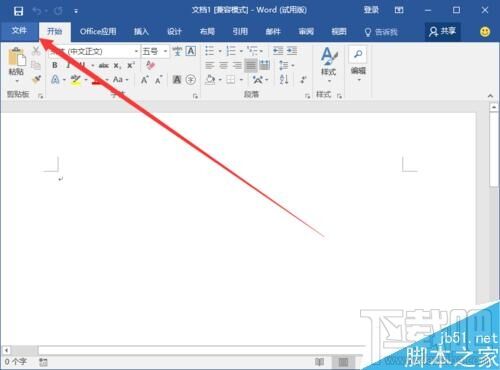Toggle Subscript formatting

point(117,66)
